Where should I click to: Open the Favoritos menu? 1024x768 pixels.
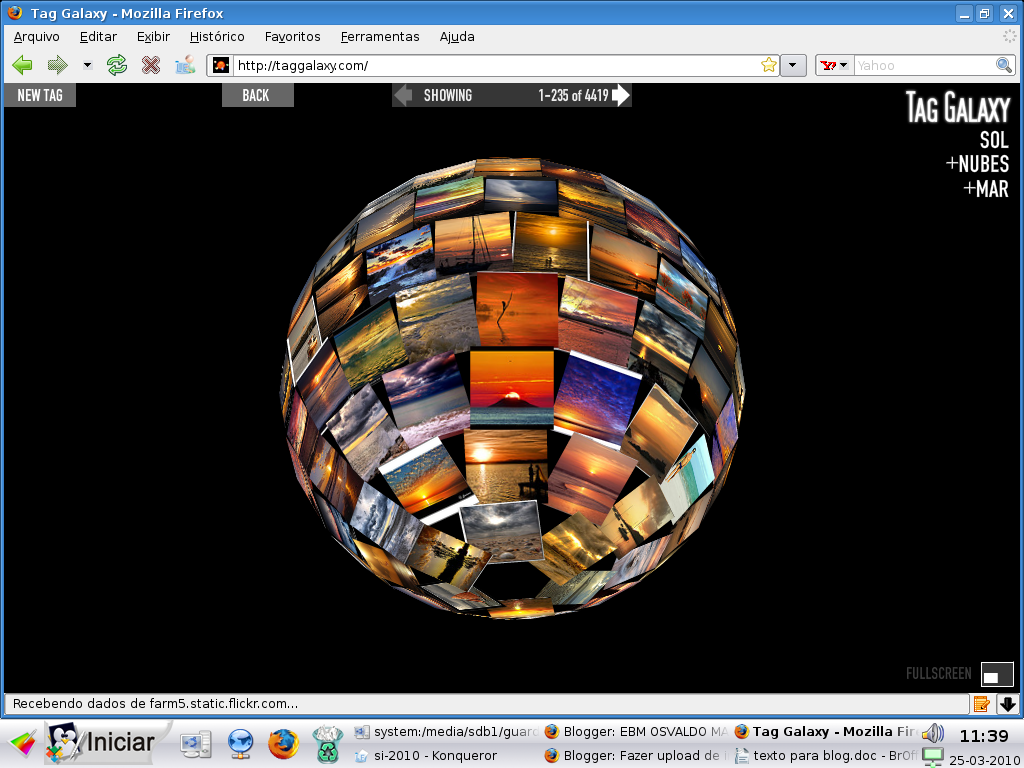pos(293,37)
